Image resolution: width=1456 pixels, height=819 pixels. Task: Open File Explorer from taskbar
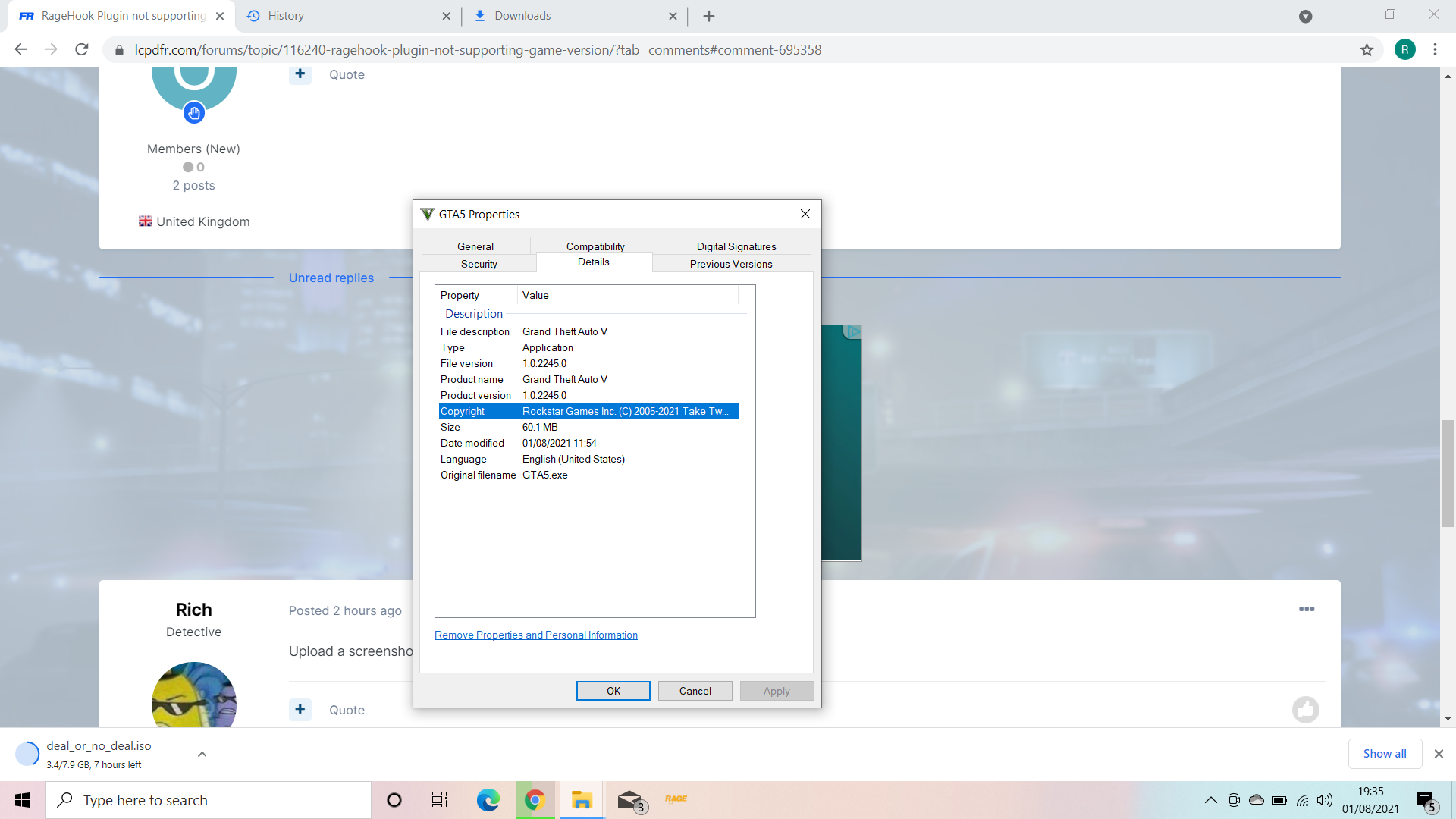(582, 800)
